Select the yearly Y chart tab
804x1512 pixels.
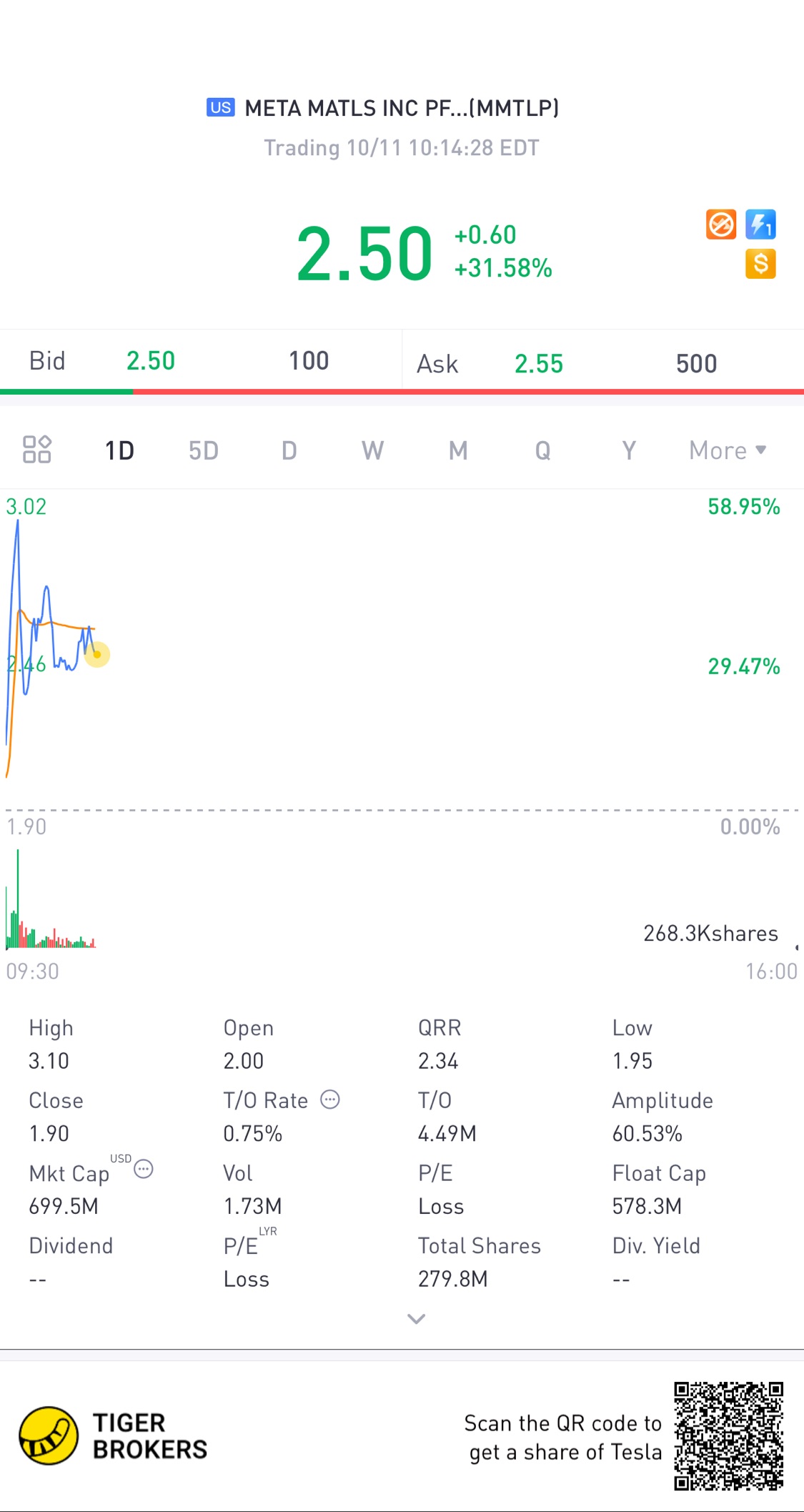(x=629, y=450)
